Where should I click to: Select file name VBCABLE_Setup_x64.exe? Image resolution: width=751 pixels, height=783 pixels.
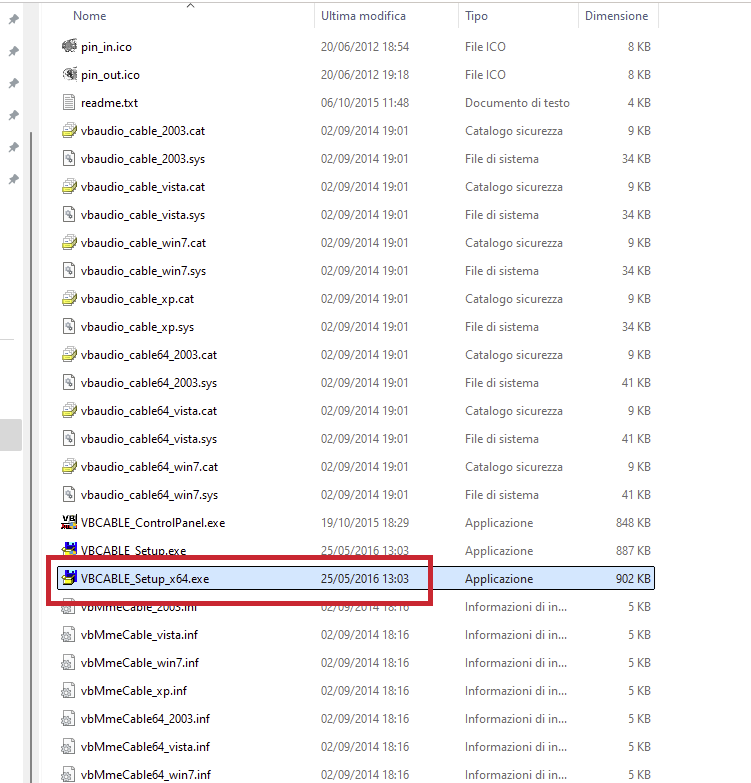[x=145, y=578]
